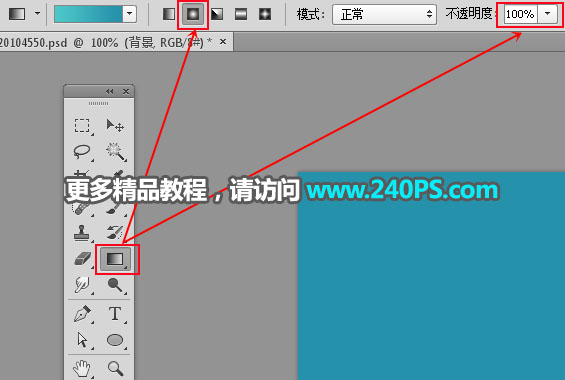565x380 pixels.
Task: Select the Path Selection tool
Action: (82, 340)
